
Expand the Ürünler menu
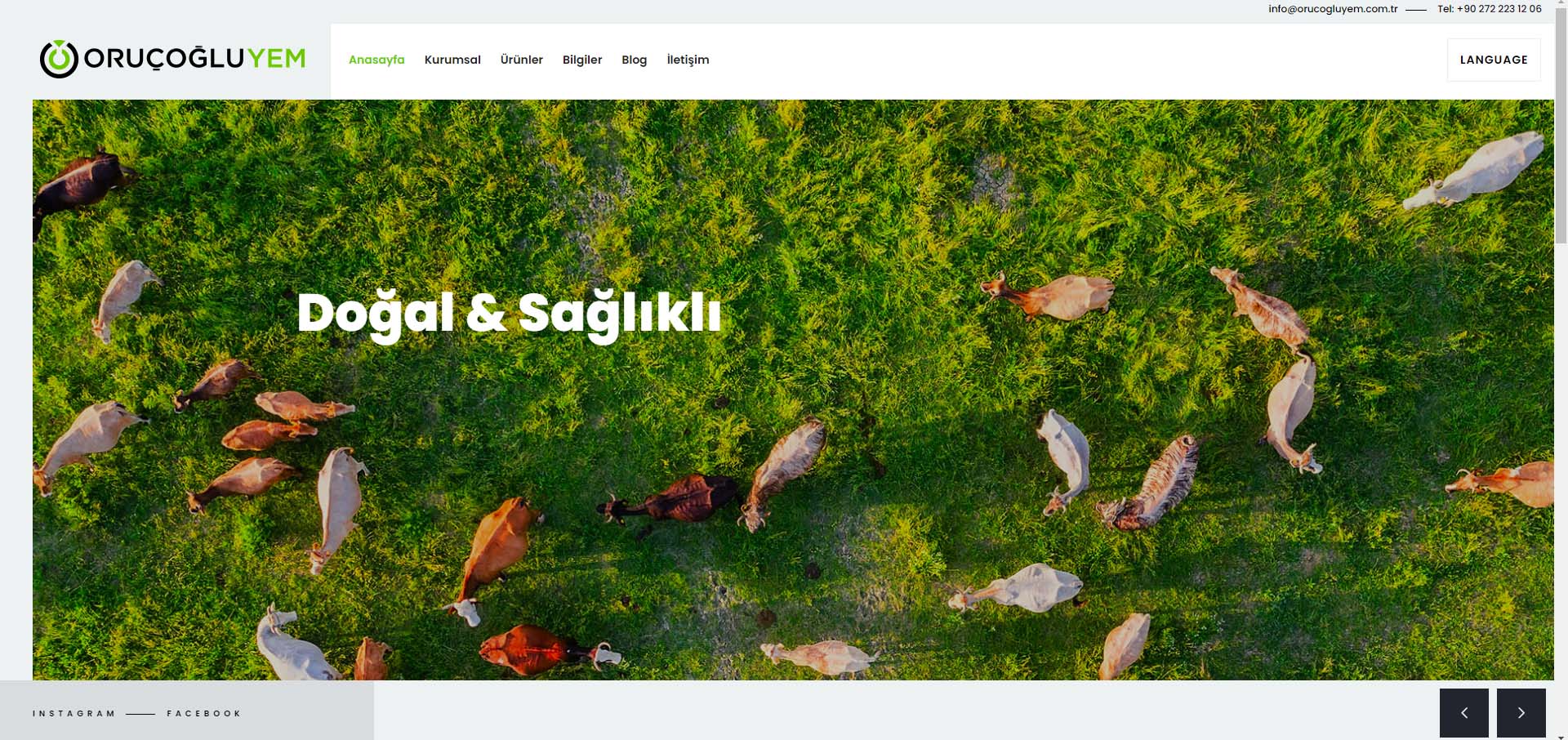(521, 60)
